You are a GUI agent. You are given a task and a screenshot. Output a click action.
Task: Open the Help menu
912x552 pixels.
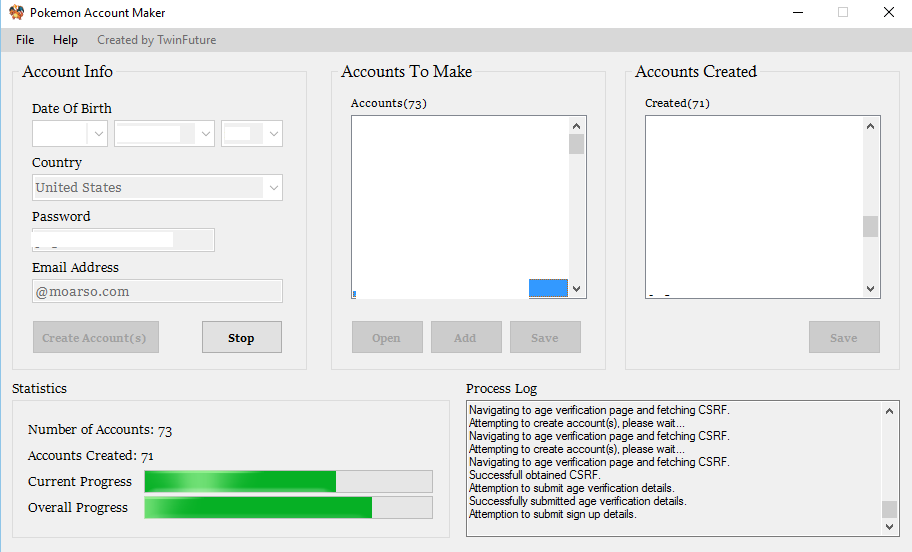pyautogui.click(x=65, y=40)
